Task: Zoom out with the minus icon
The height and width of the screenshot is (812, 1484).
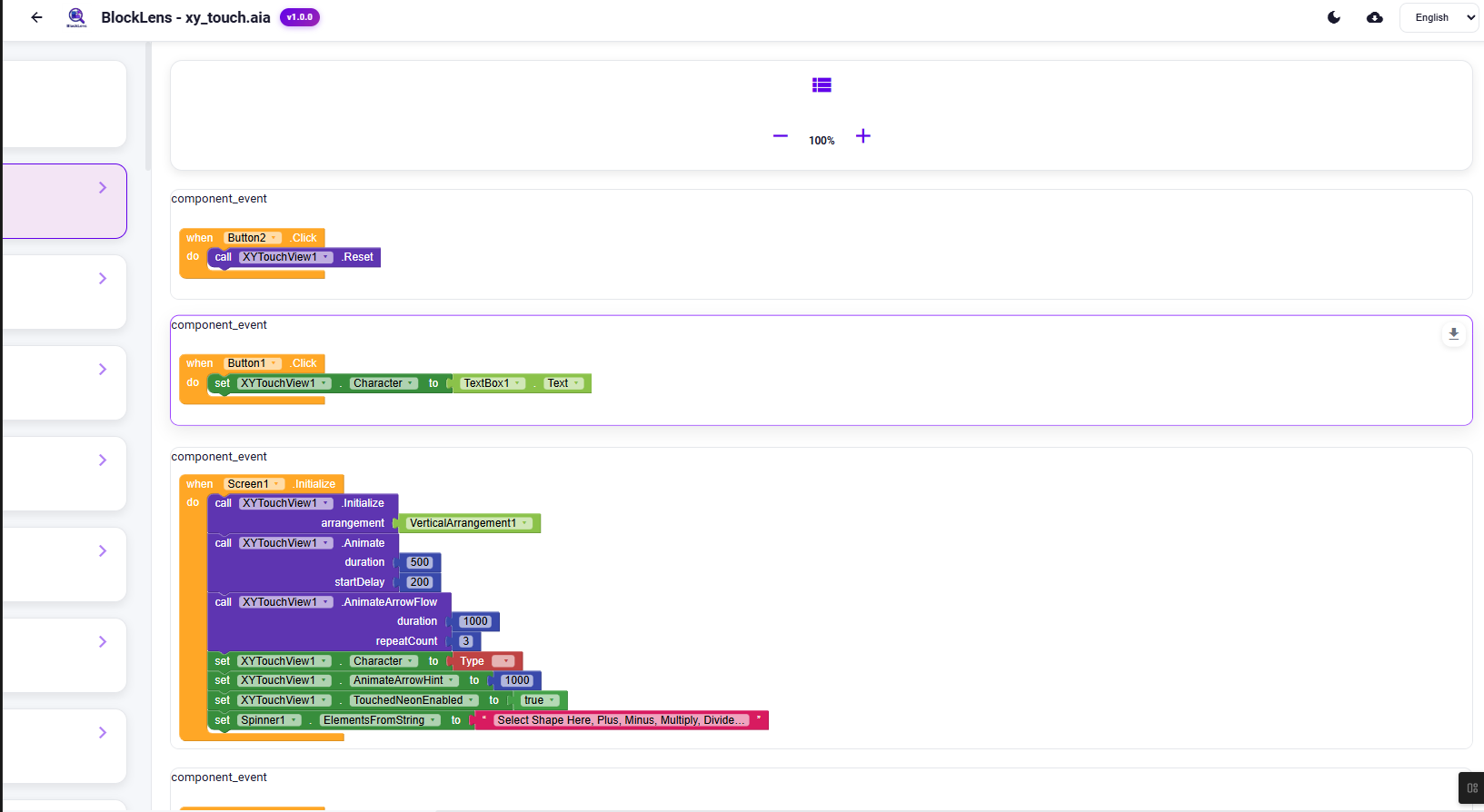Action: pos(780,136)
